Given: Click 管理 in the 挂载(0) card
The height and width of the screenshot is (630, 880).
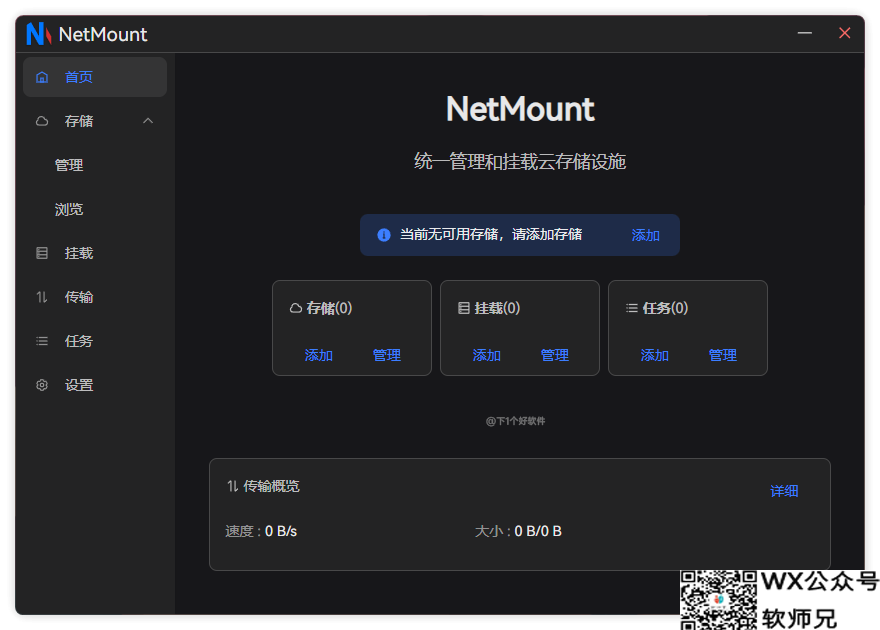Looking at the screenshot, I should 554,355.
